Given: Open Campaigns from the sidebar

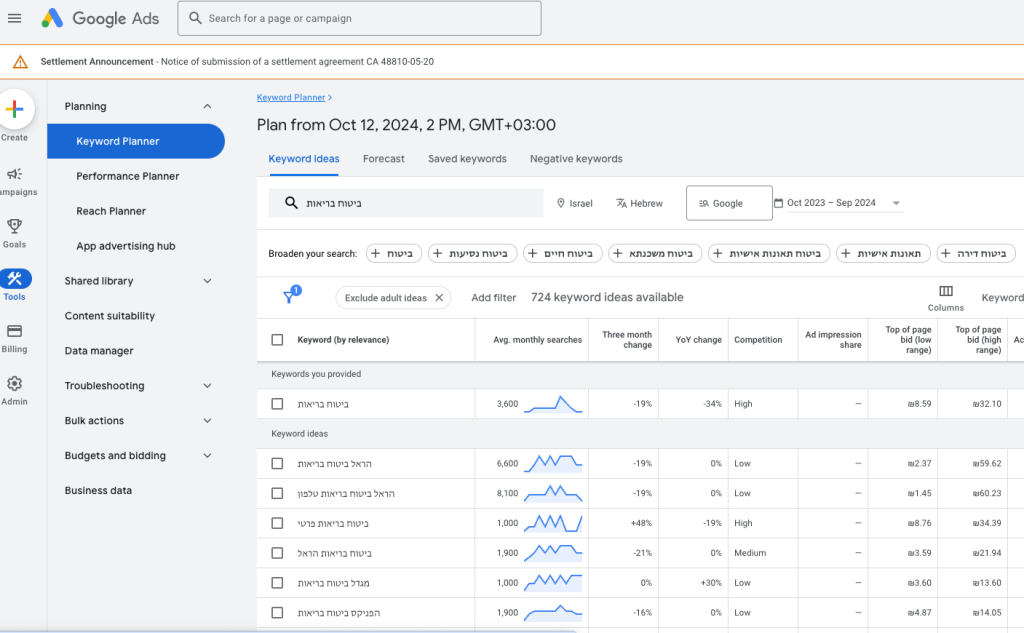Looking at the screenshot, I should (x=14, y=181).
